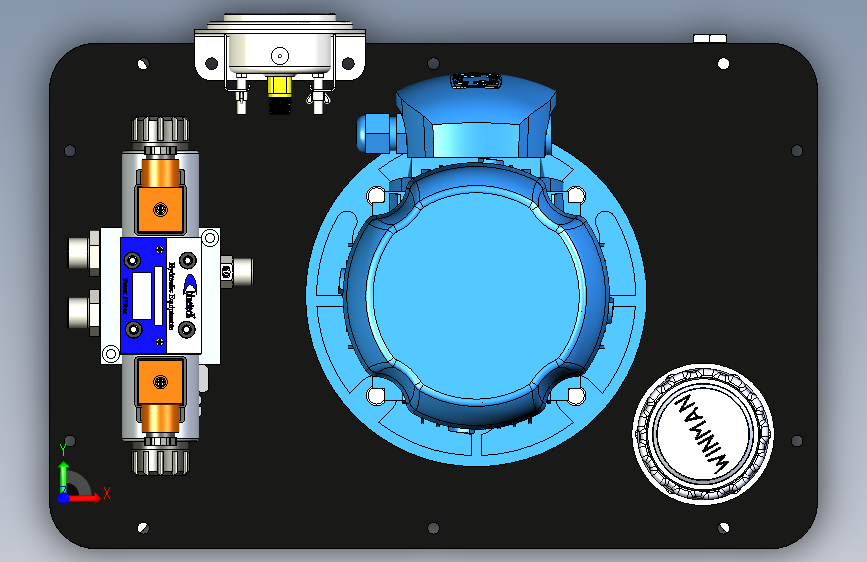
Task: Select the blue valve nameplate
Action: (143, 296)
